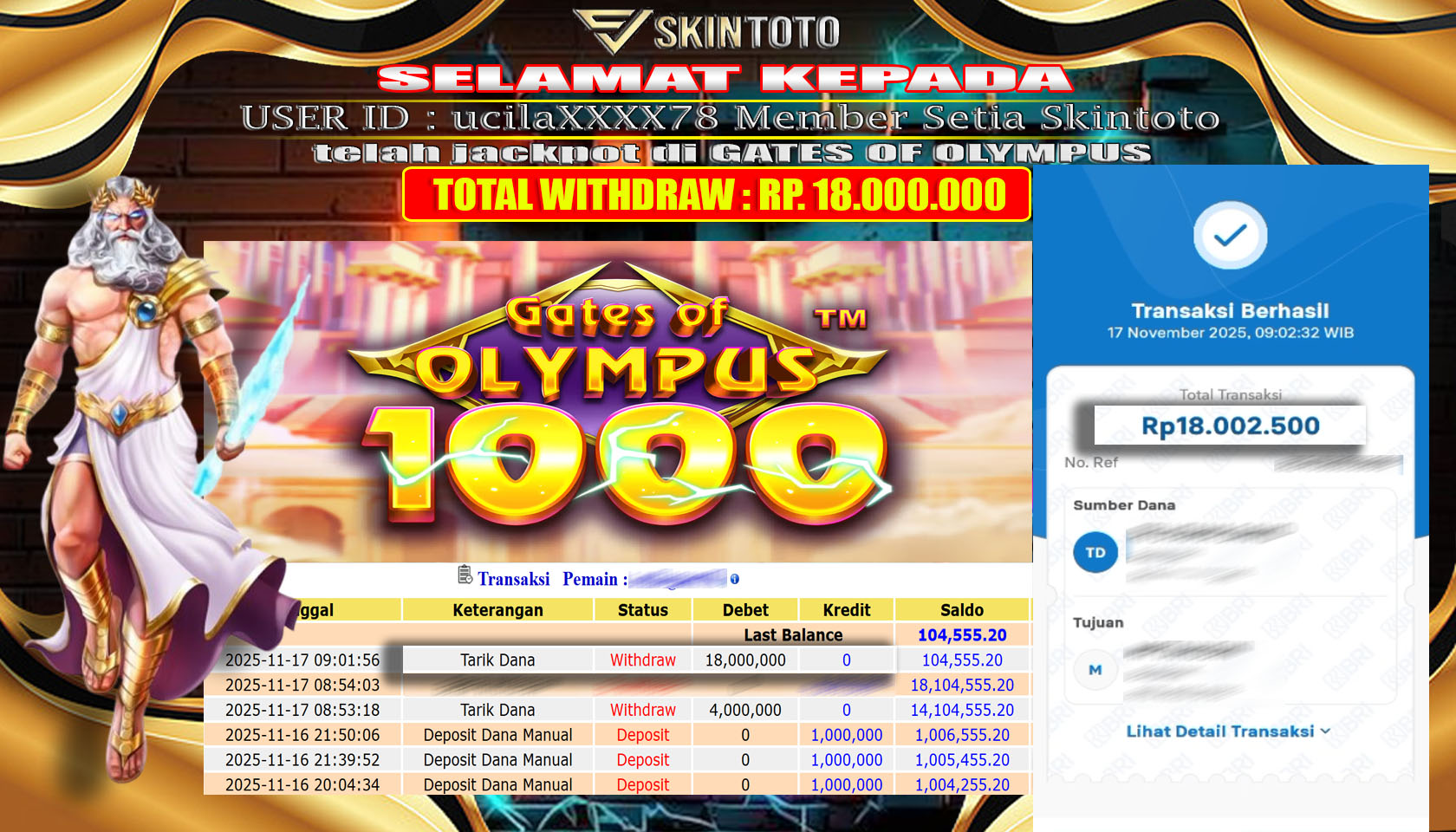Image resolution: width=1456 pixels, height=832 pixels.
Task: Click the TD avatar under Sumber Dana
Action: pyautogui.click(x=1095, y=552)
